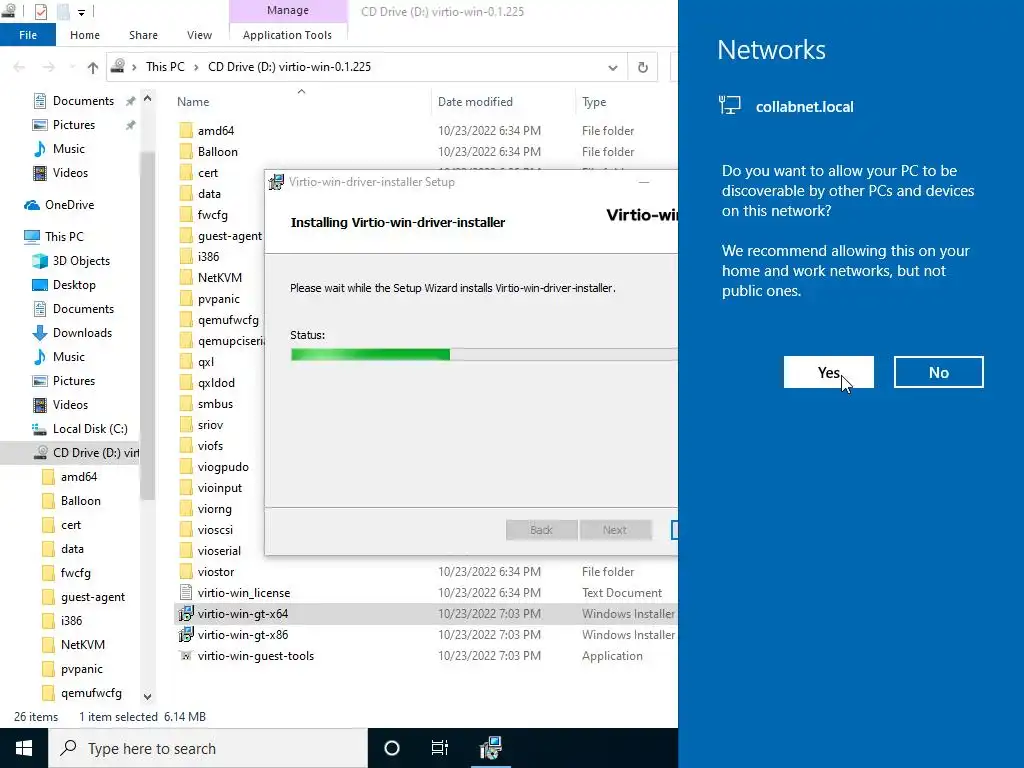Open the Home ribbon tab

85,35
